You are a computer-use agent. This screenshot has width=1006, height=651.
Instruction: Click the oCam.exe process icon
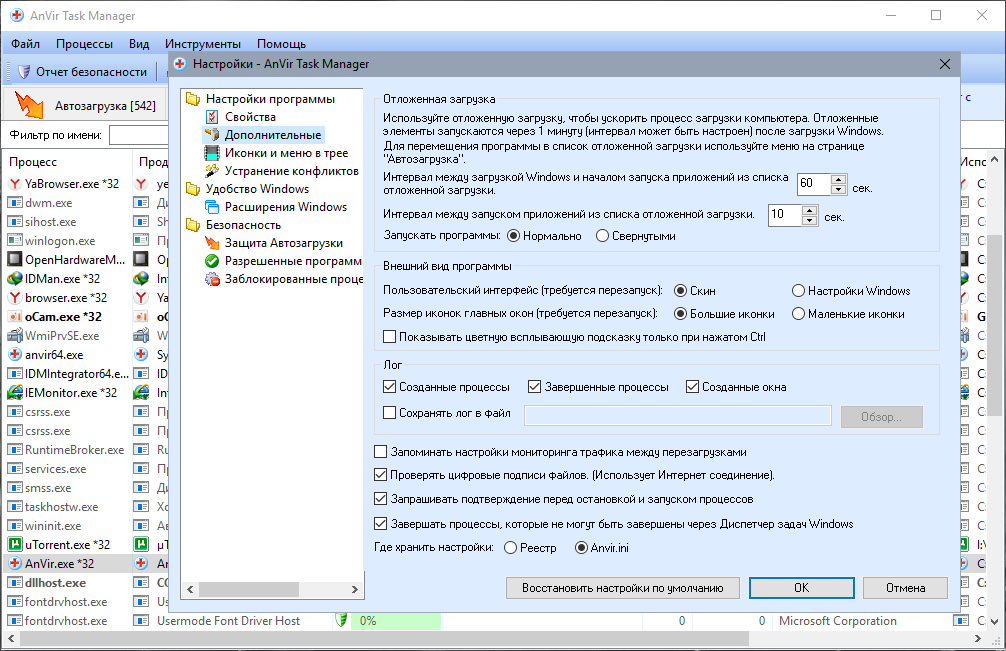click(14, 316)
